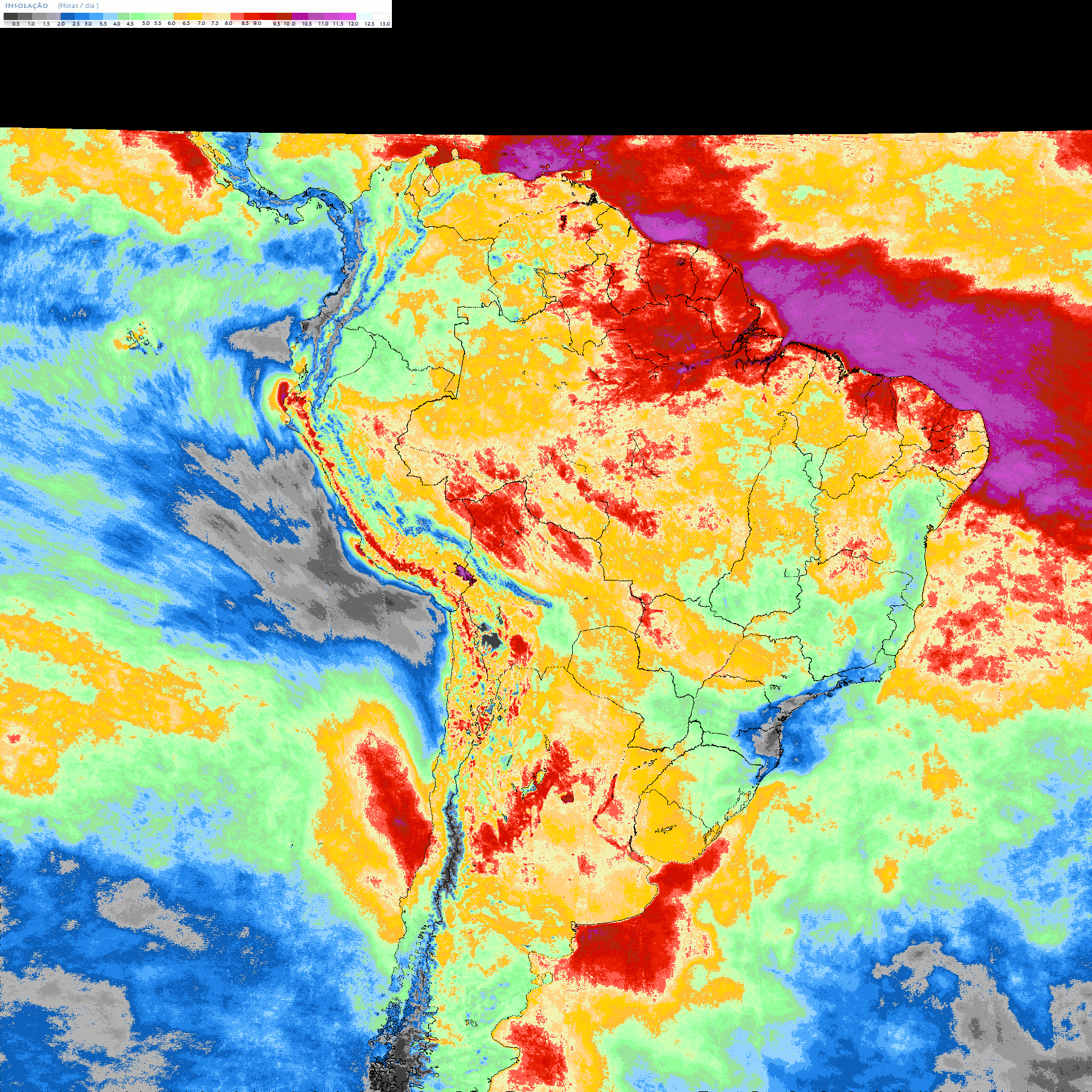Pick the bright magenta swatch left of 12.0
Image resolution: width=1092 pixels, height=1092 pixels.
[348, 16]
